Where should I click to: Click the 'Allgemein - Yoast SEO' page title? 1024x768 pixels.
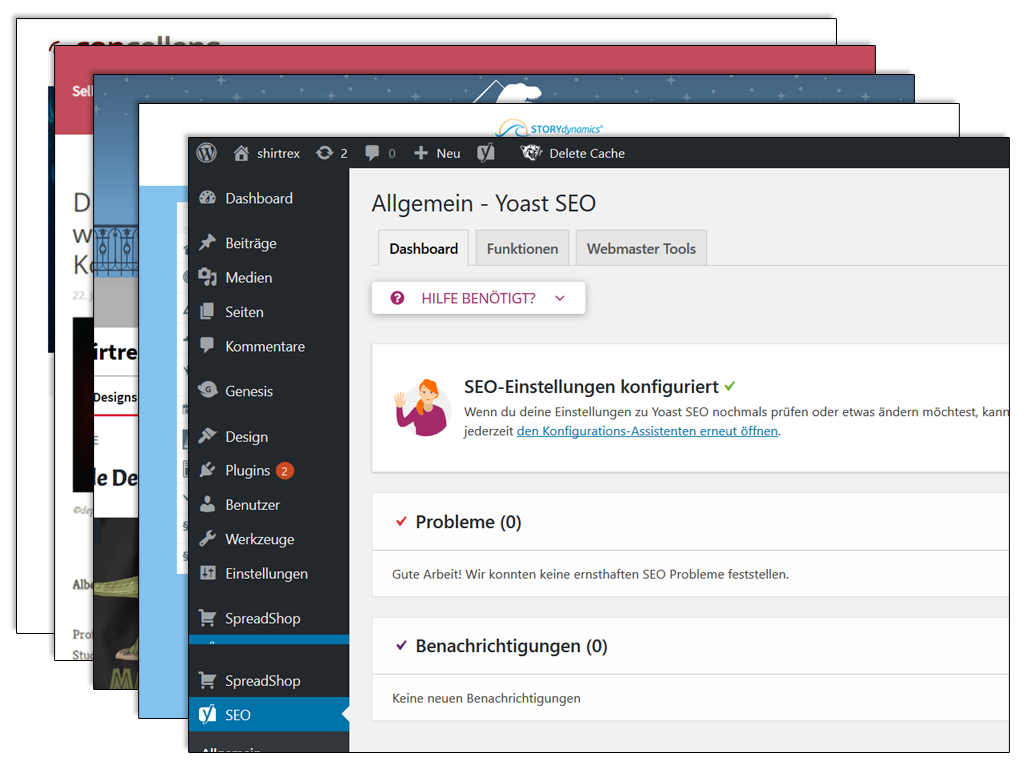(483, 203)
